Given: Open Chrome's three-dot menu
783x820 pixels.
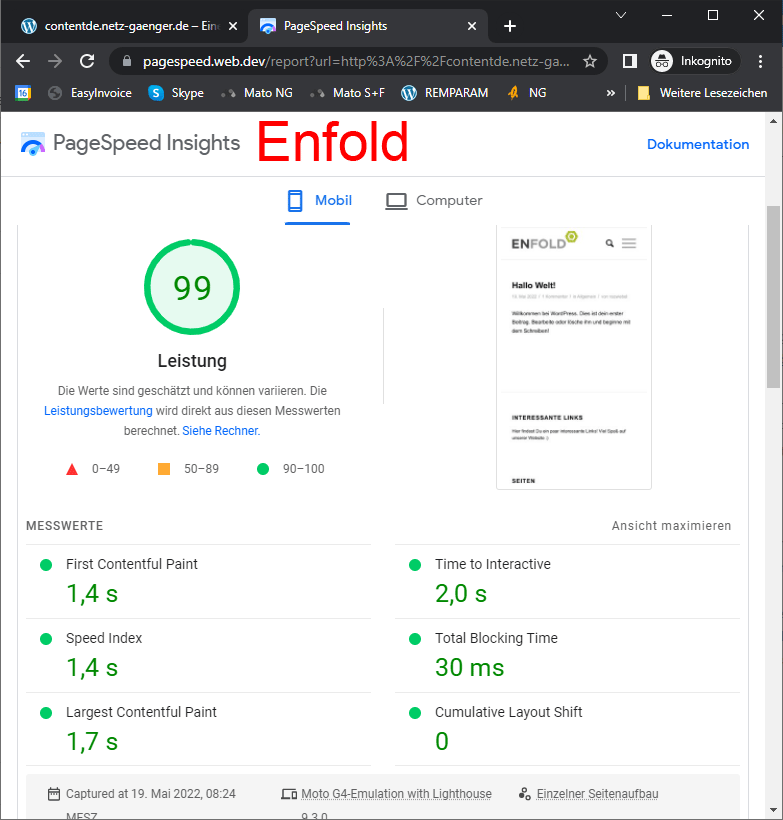Looking at the screenshot, I should pos(761,61).
